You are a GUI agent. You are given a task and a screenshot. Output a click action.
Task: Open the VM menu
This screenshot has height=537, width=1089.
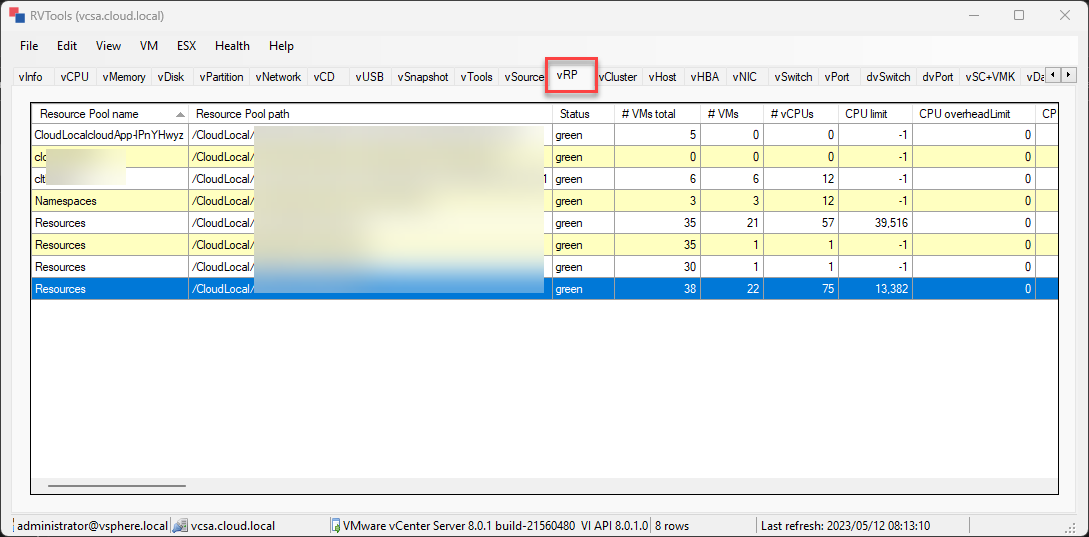pos(149,46)
